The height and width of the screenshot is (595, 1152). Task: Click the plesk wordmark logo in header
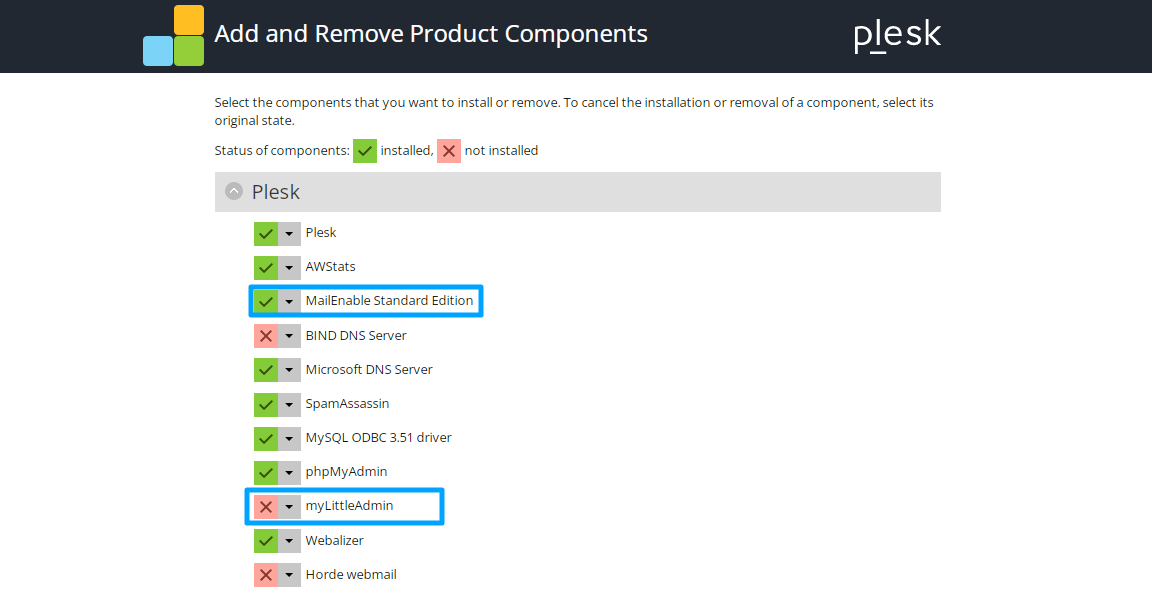897,35
